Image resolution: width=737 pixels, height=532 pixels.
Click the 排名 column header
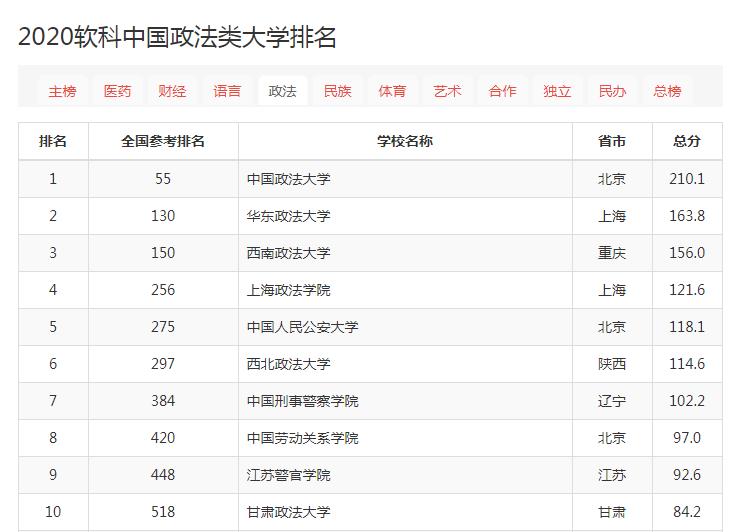tap(53, 141)
